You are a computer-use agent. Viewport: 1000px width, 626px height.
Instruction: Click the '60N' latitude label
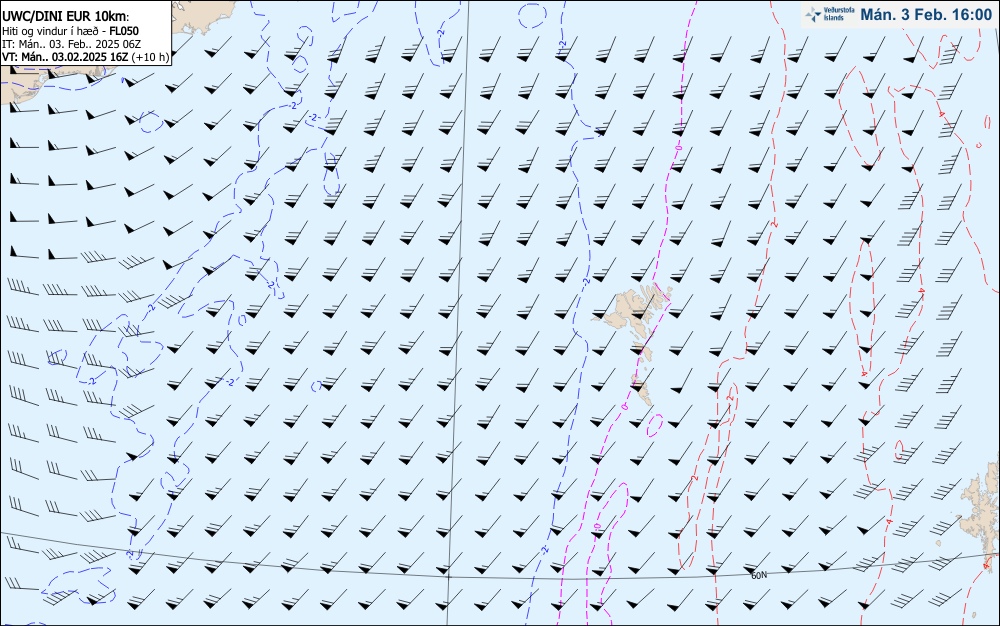(x=759, y=576)
